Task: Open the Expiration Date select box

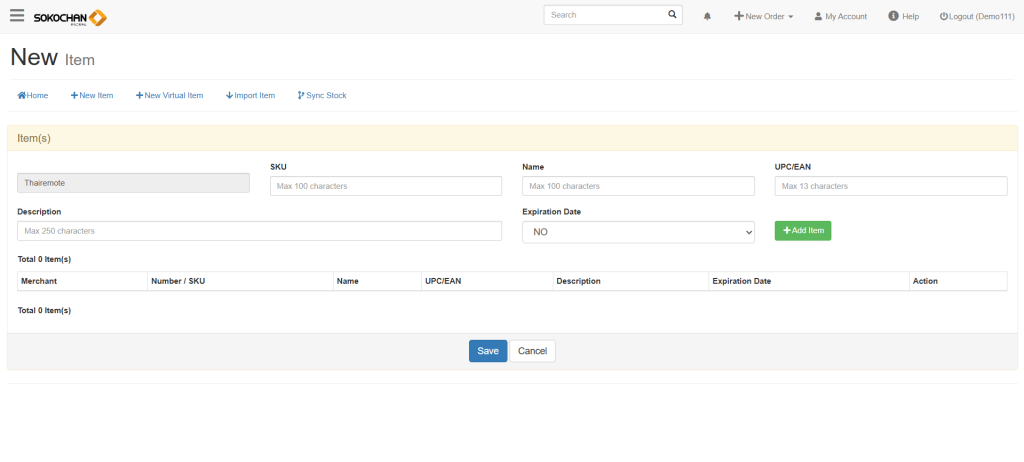Action: (x=638, y=231)
